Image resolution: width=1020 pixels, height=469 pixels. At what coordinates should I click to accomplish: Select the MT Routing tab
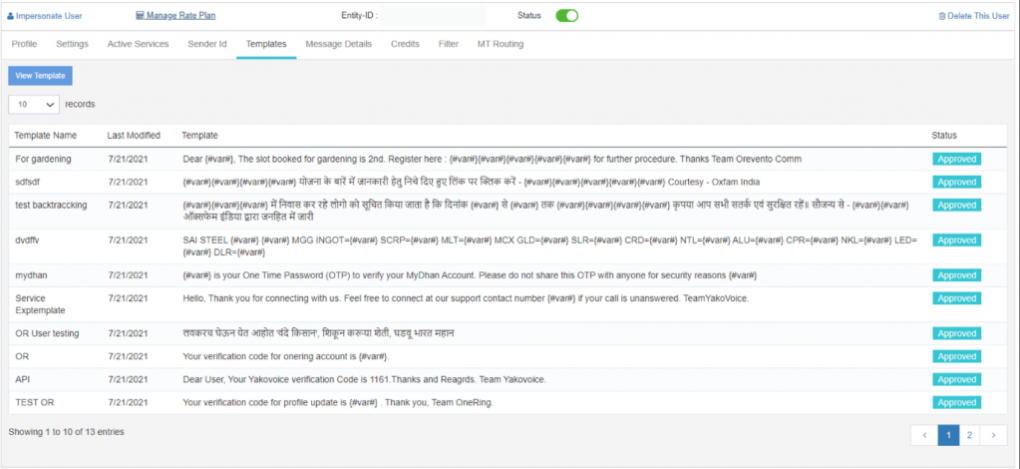point(500,44)
